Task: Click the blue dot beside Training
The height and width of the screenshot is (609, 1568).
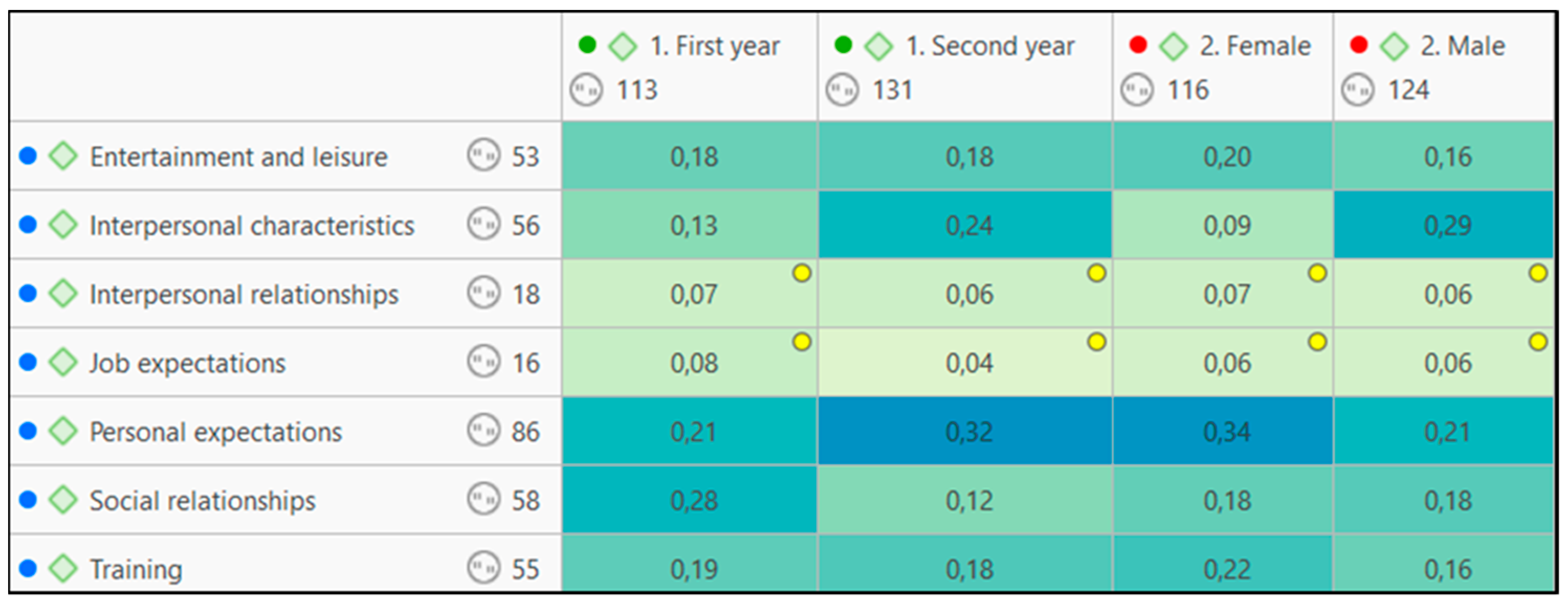Action: point(28,569)
